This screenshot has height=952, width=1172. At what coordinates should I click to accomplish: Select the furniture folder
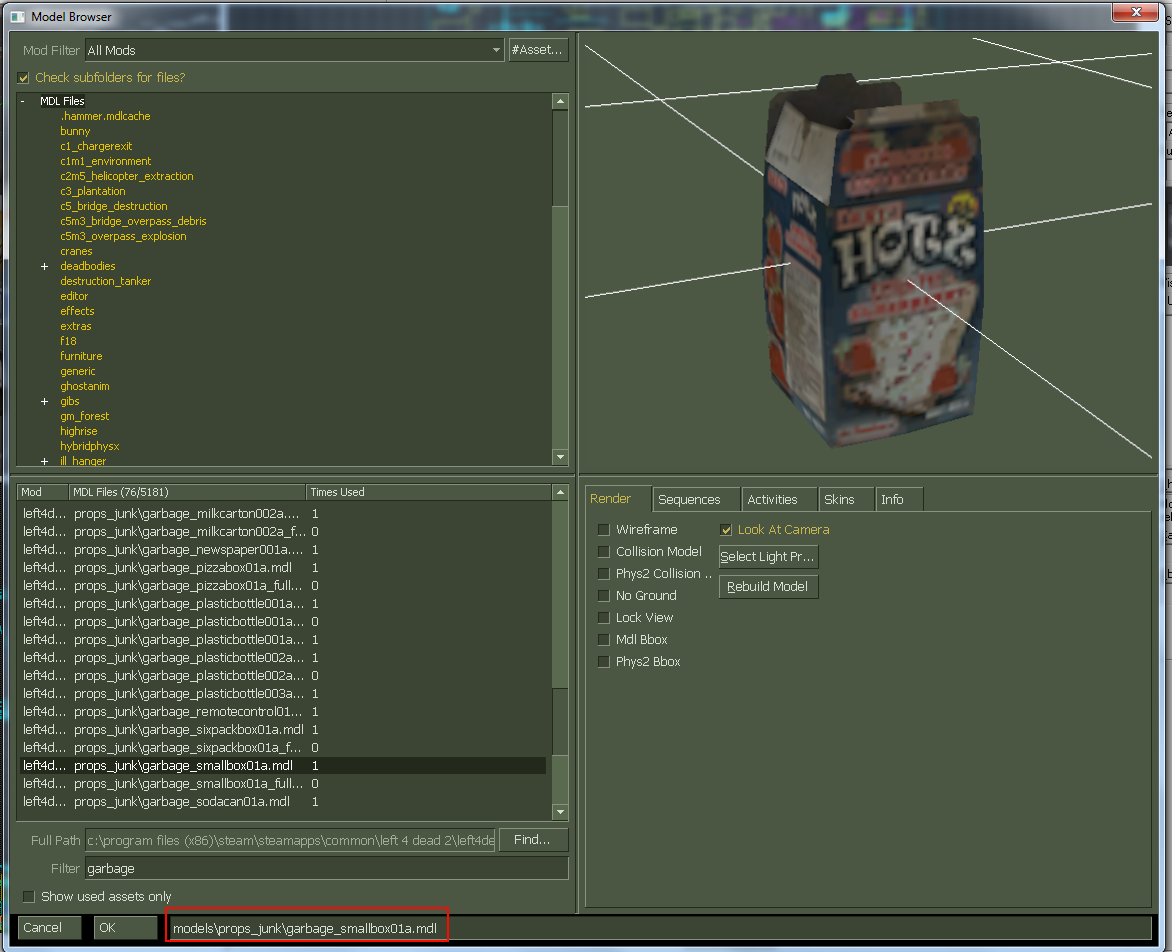(81, 356)
